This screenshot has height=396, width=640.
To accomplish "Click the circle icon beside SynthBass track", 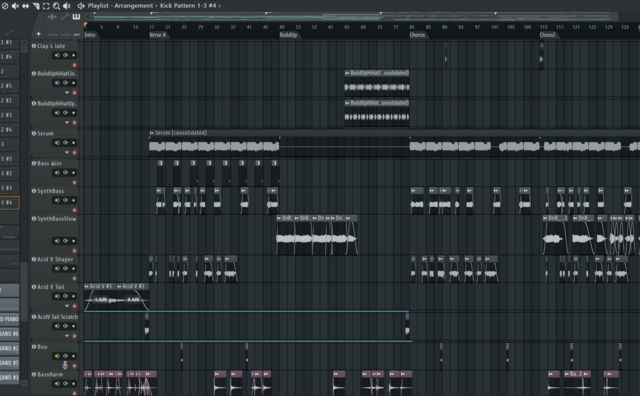I will (34, 191).
